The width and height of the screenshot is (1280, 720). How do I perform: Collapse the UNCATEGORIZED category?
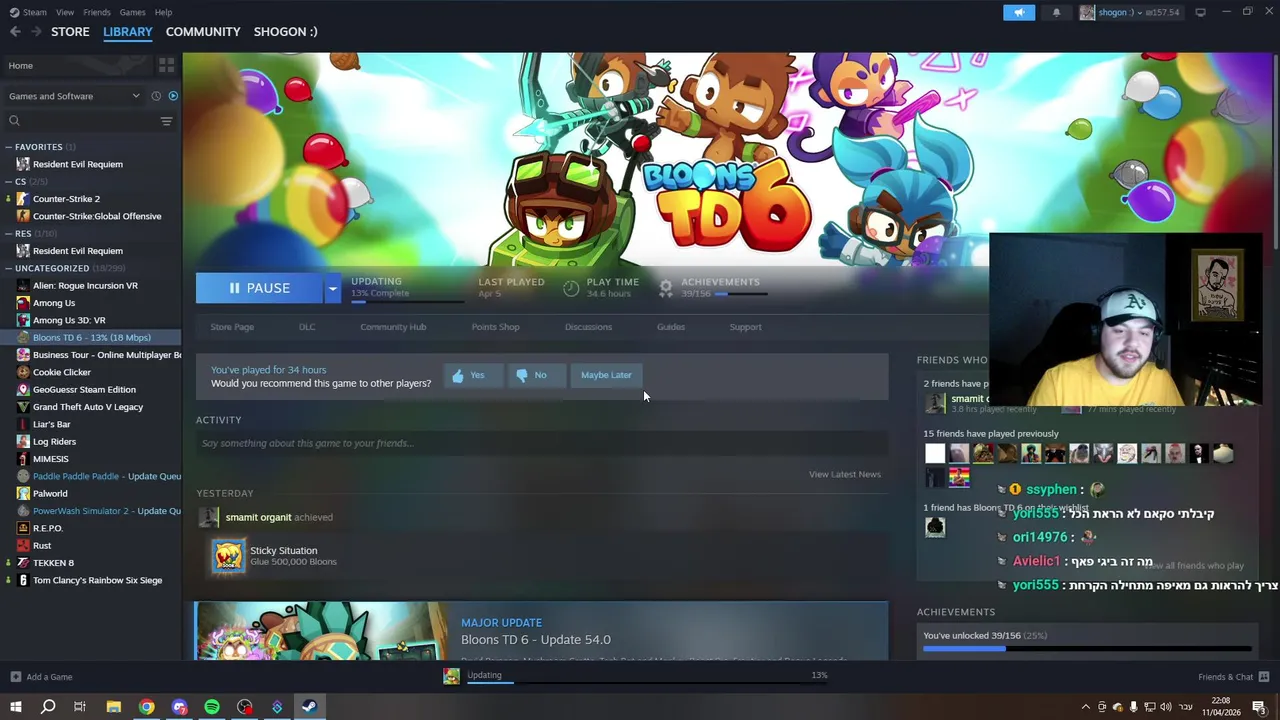[8, 268]
